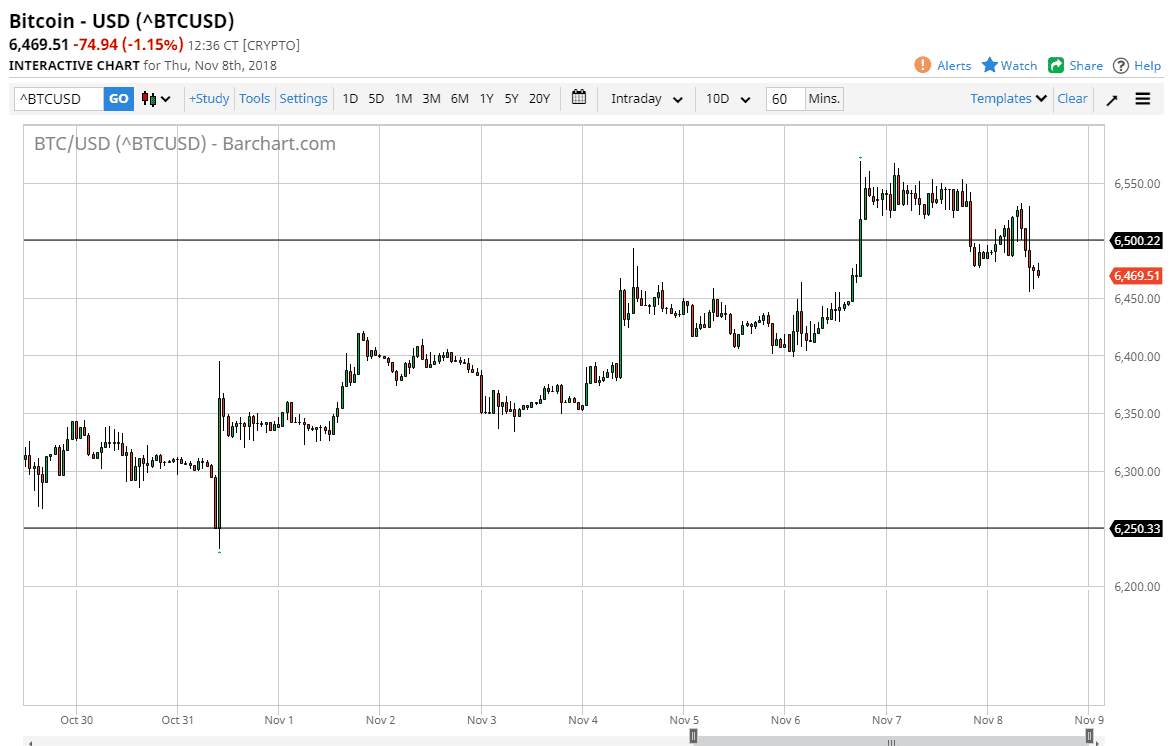Open the Tools menu
Image resolution: width=1170 pixels, height=746 pixels.
254,98
